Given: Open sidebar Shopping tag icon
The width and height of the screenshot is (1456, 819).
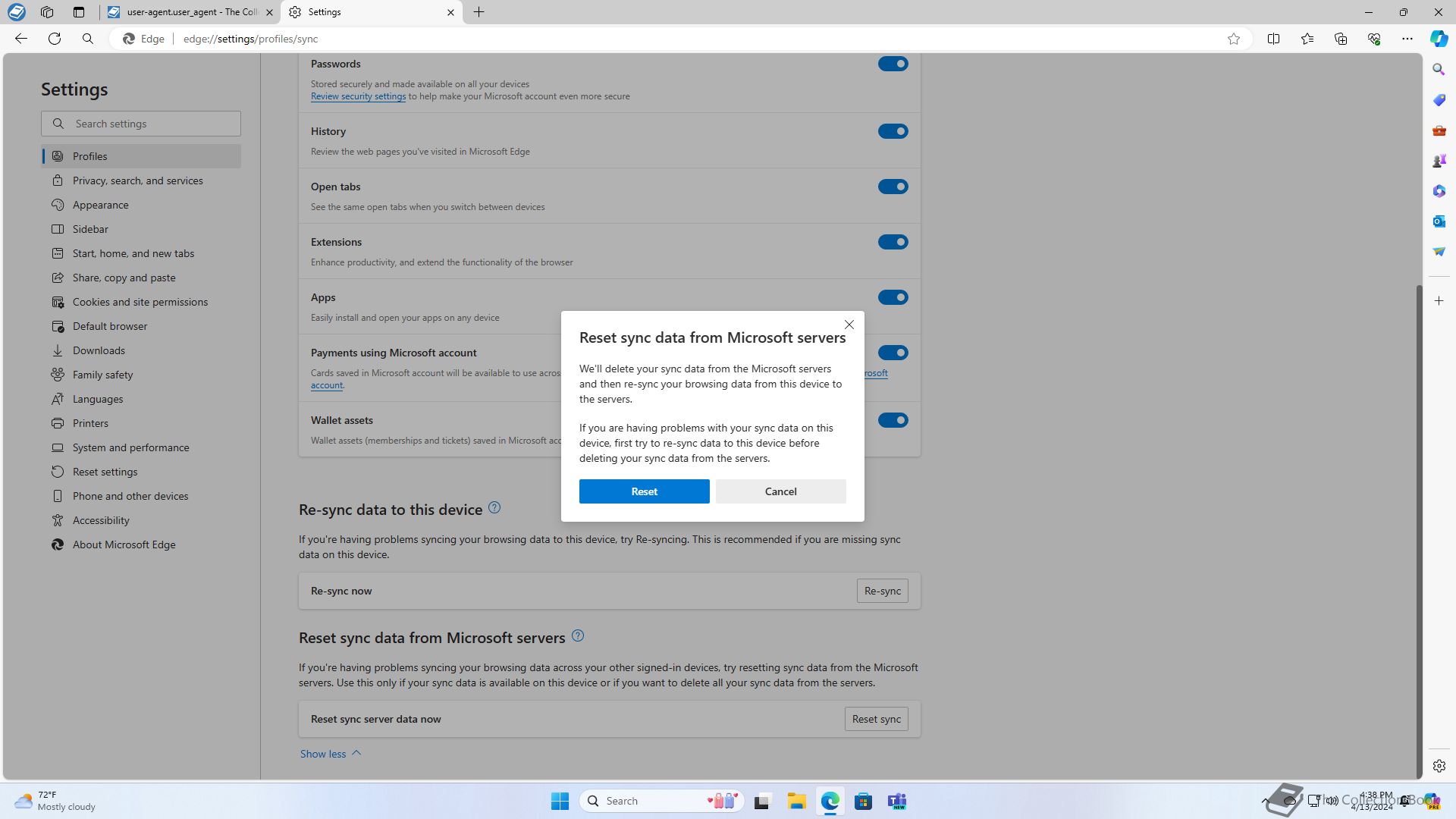Looking at the screenshot, I should 1439,100.
